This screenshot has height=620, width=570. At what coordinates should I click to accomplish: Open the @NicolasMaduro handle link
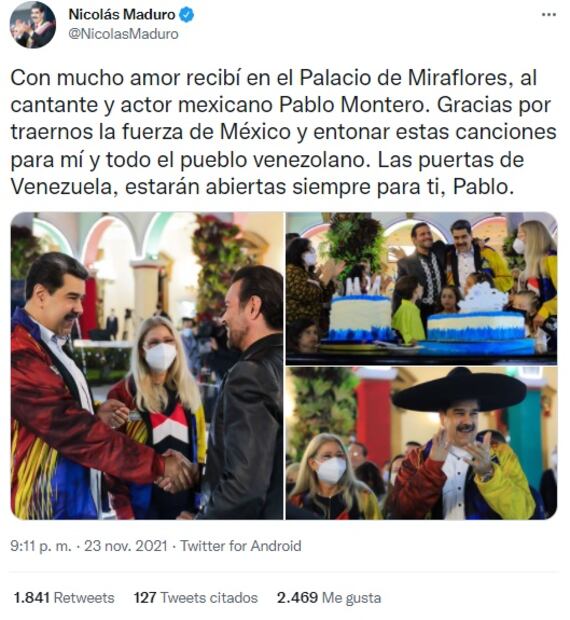(123, 34)
